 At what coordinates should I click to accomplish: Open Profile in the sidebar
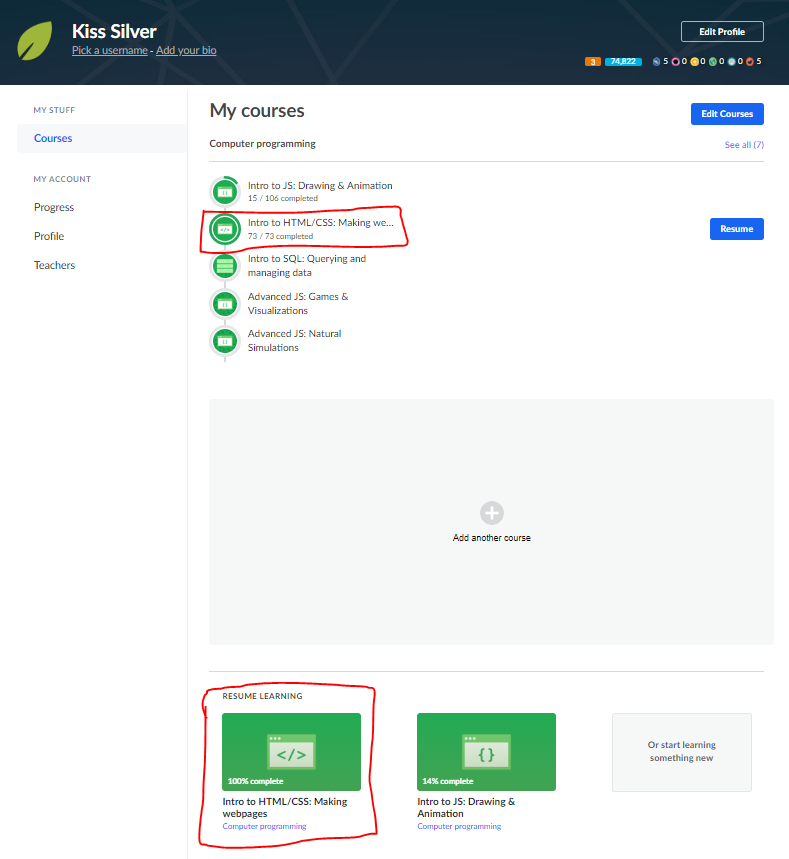[49, 236]
